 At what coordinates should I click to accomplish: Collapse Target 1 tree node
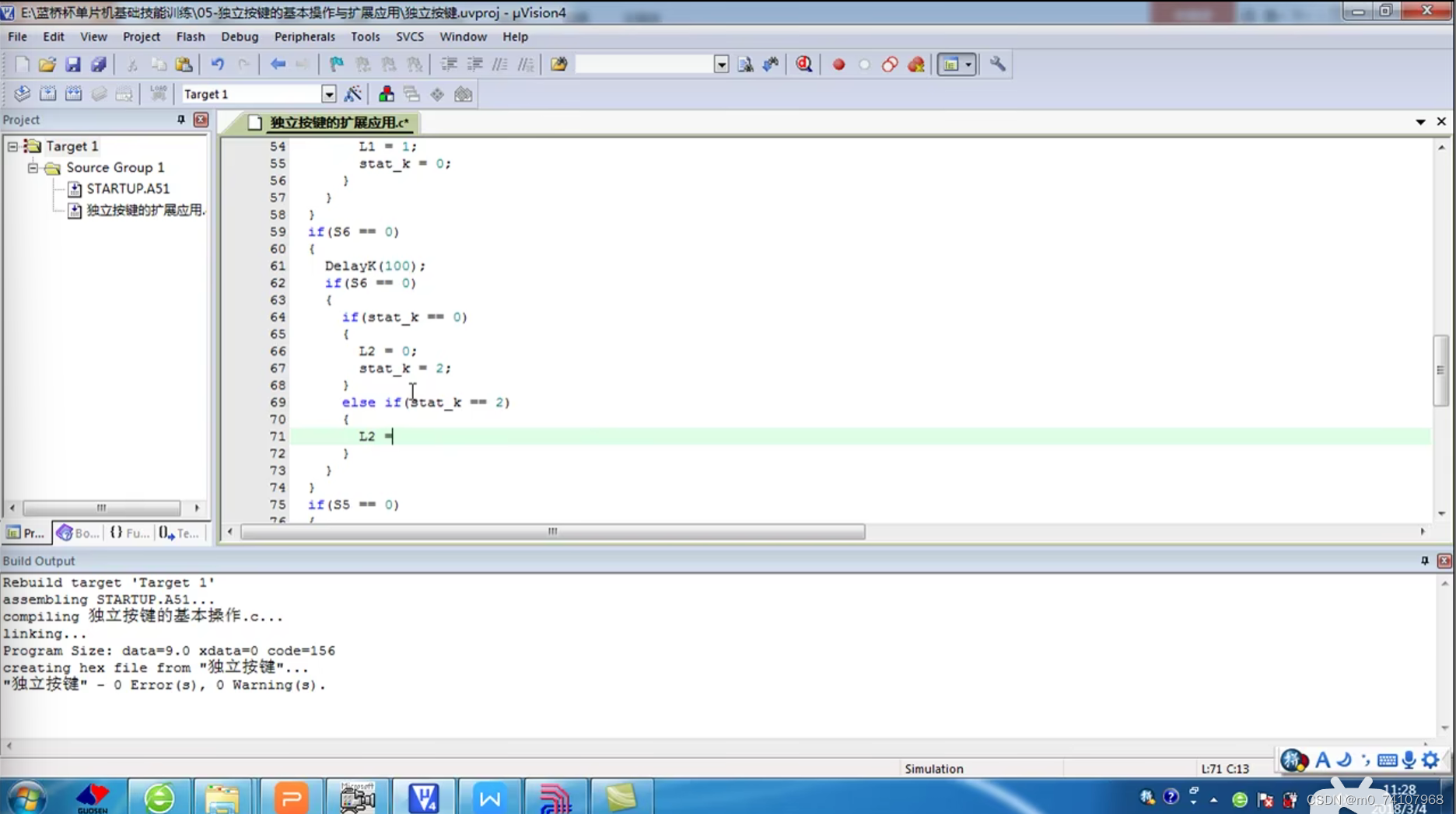tap(12, 146)
